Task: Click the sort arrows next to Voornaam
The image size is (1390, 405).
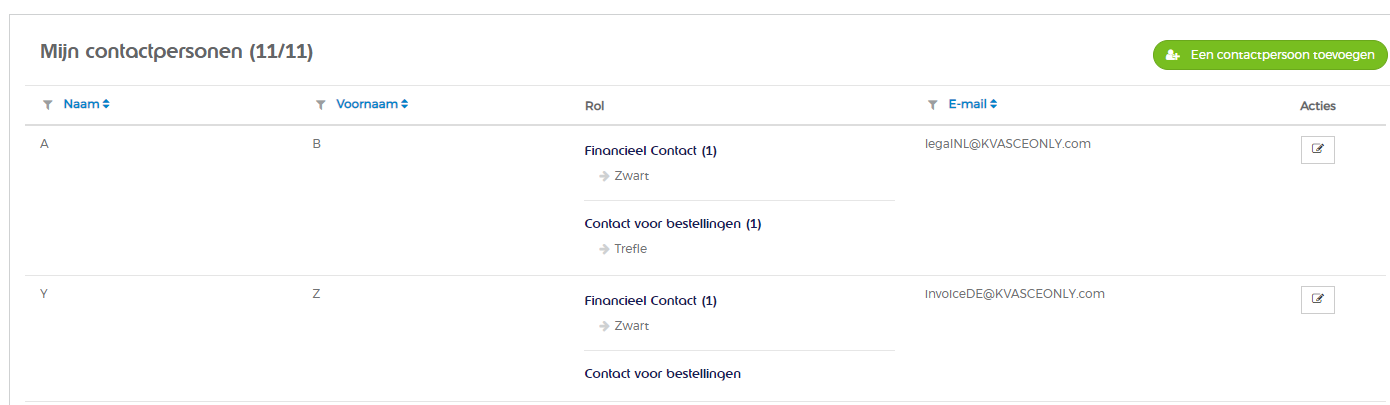Action: coord(404,104)
